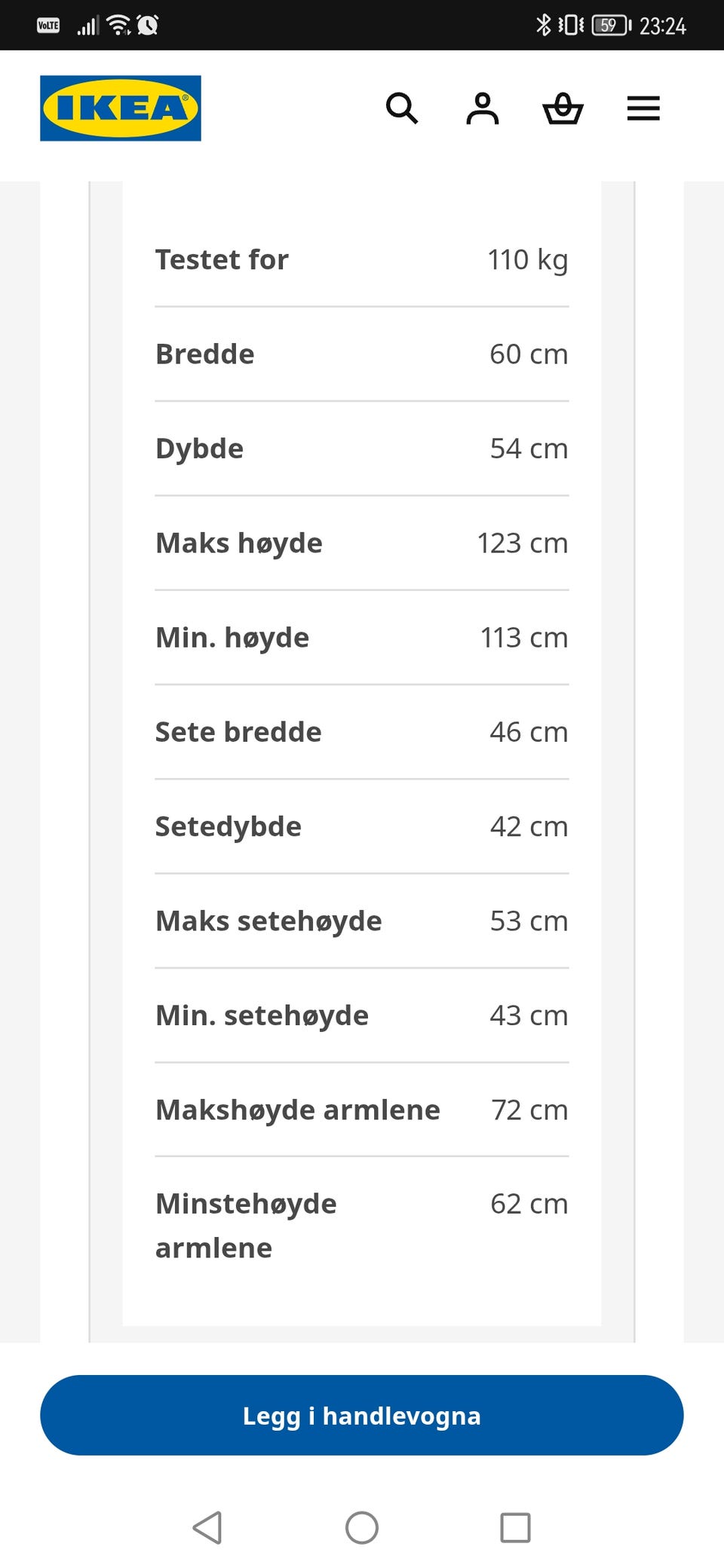
Task: Select the Minstehøyde armlene label
Action: pyautogui.click(x=246, y=1226)
